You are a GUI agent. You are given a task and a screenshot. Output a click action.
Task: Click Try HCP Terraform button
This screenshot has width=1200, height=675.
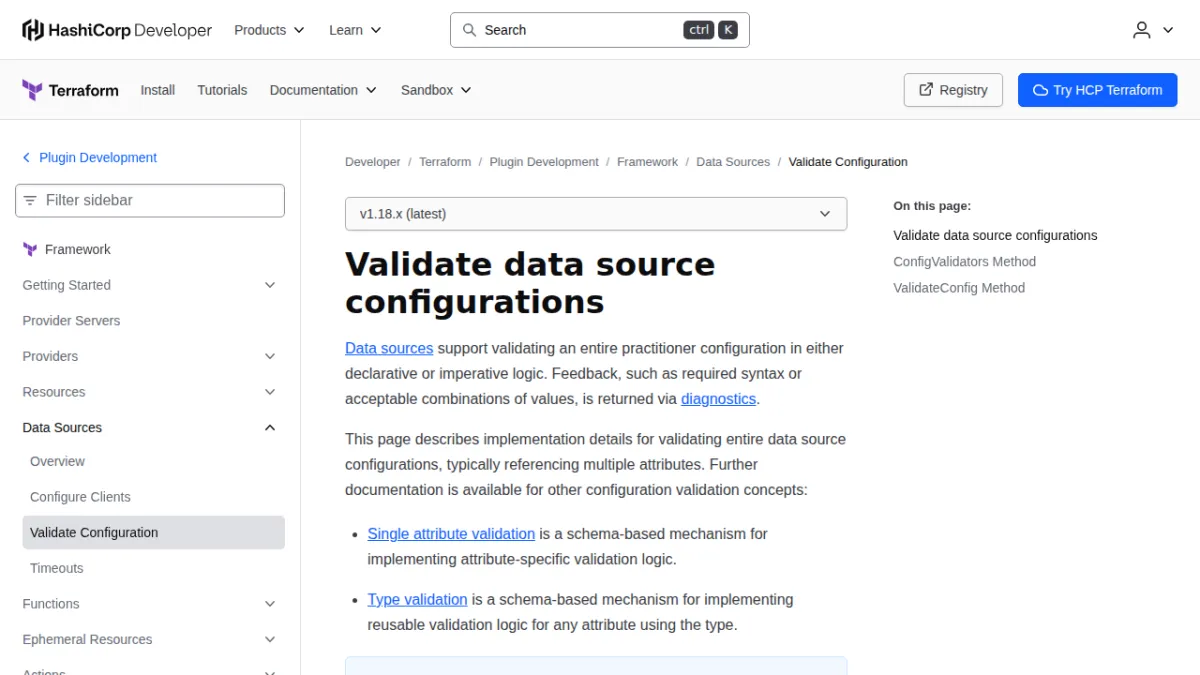tap(1098, 90)
